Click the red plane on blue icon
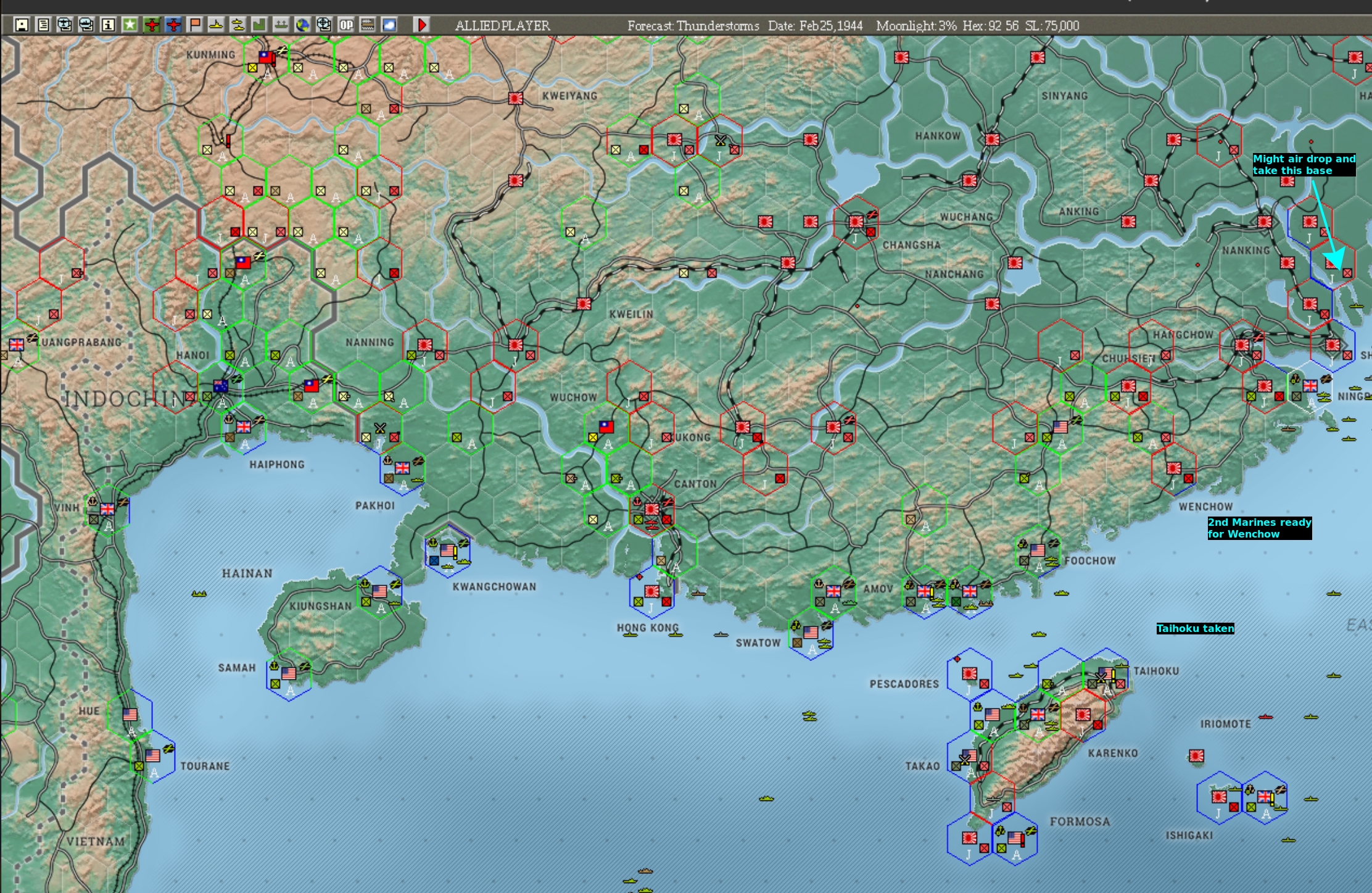The width and height of the screenshot is (1372, 893). click(173, 25)
